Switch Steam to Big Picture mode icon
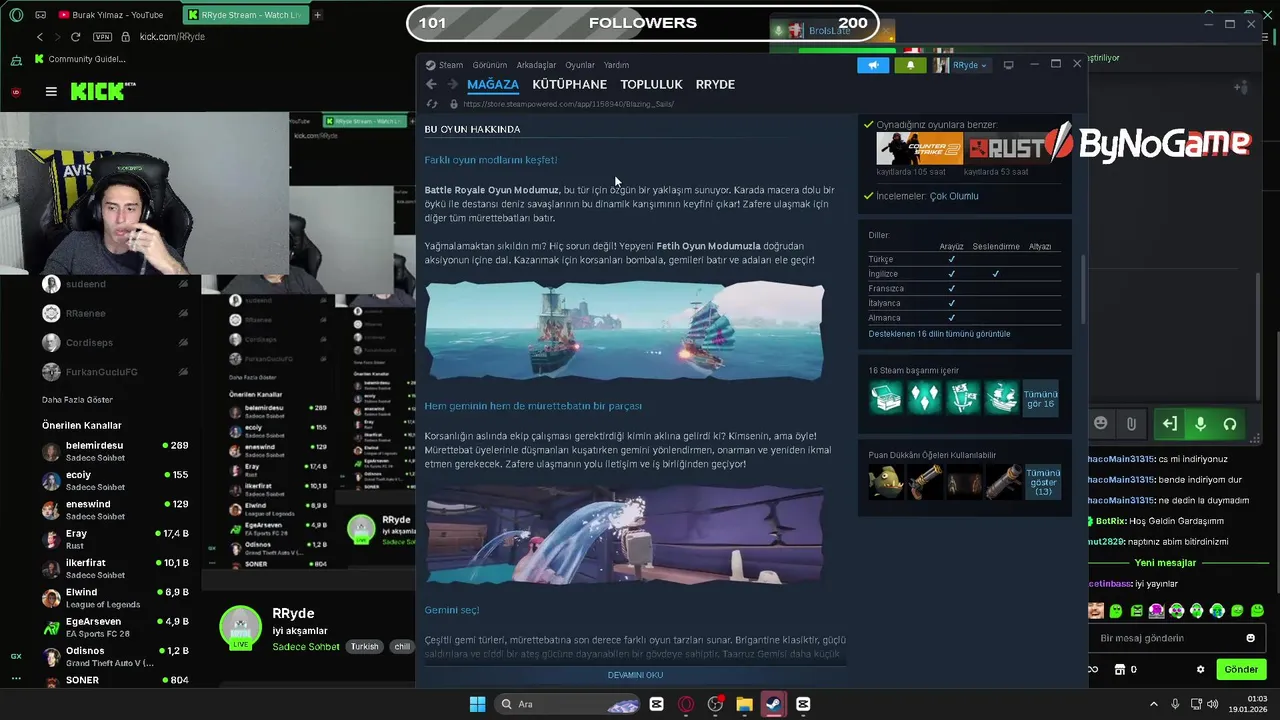This screenshot has height=720, width=1280. pos(1008,65)
